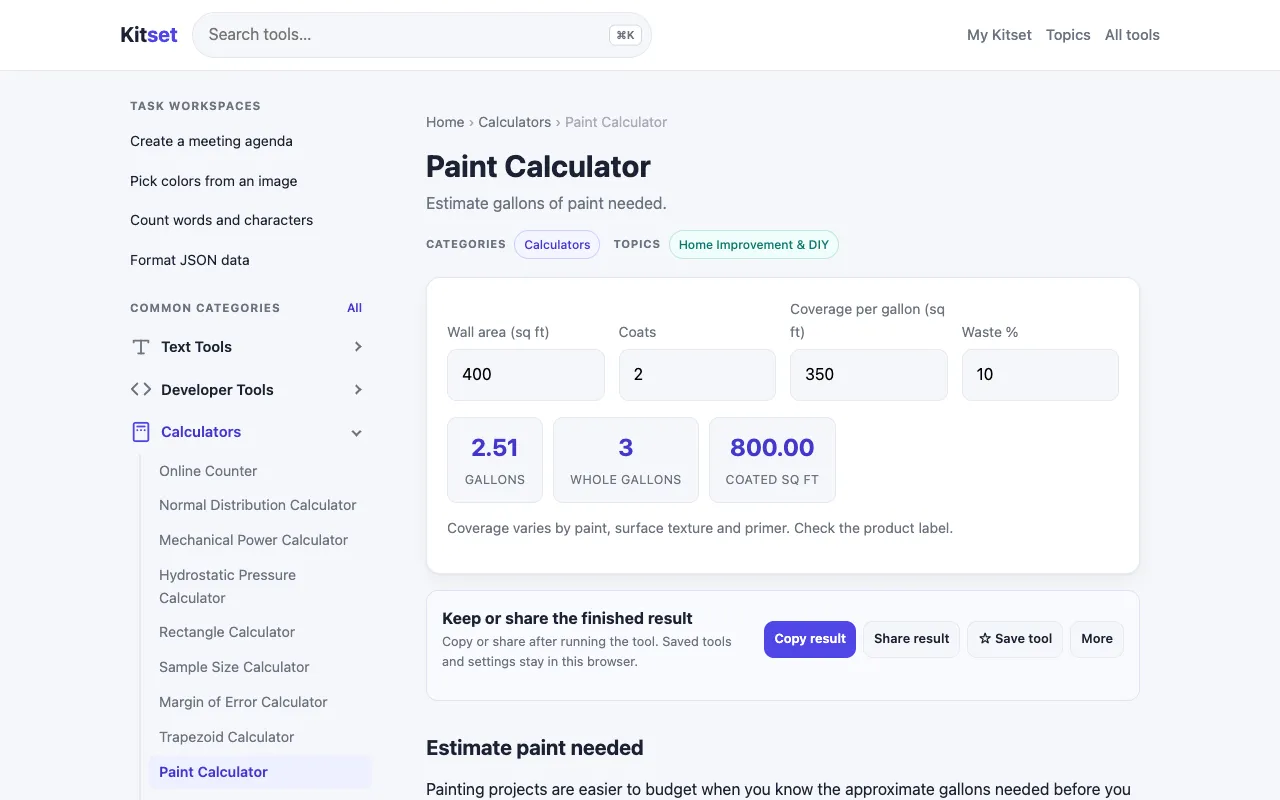Select the Calculators category label
Image resolution: width=1280 pixels, height=800 pixels.
tap(201, 432)
